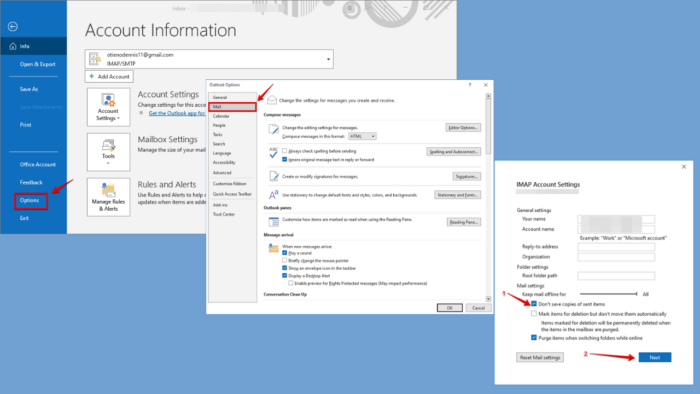The height and width of the screenshot is (394, 700).
Task: Click the Info home icon in sidebar
Action: 12,46
